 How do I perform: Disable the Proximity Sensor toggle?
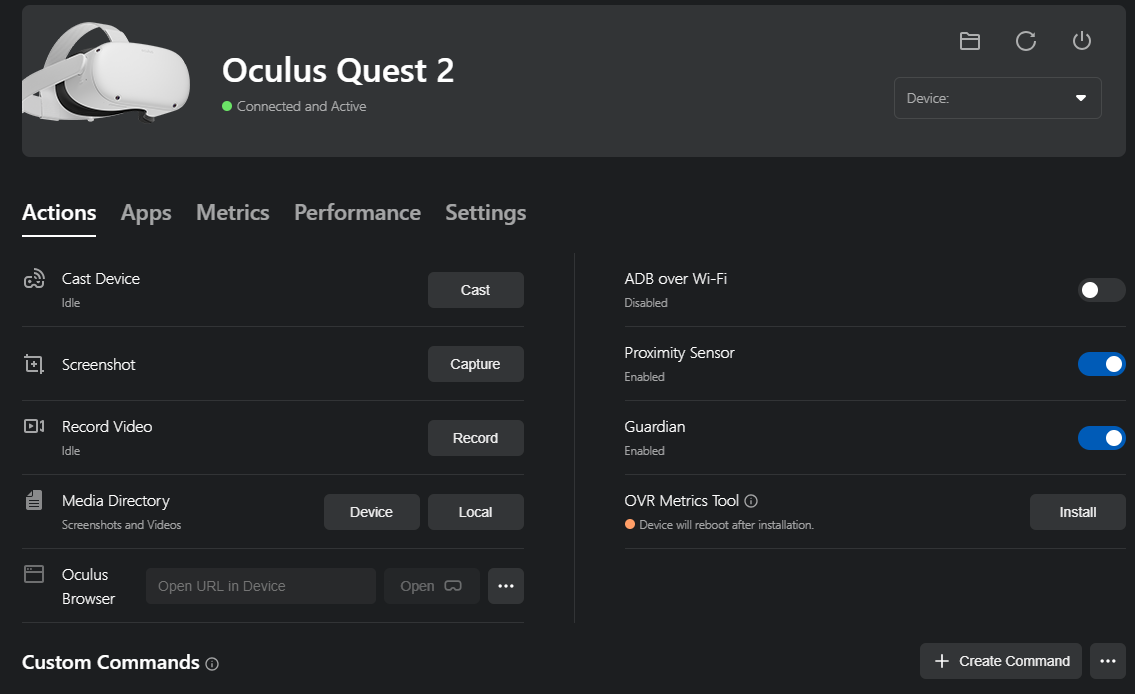(1101, 364)
